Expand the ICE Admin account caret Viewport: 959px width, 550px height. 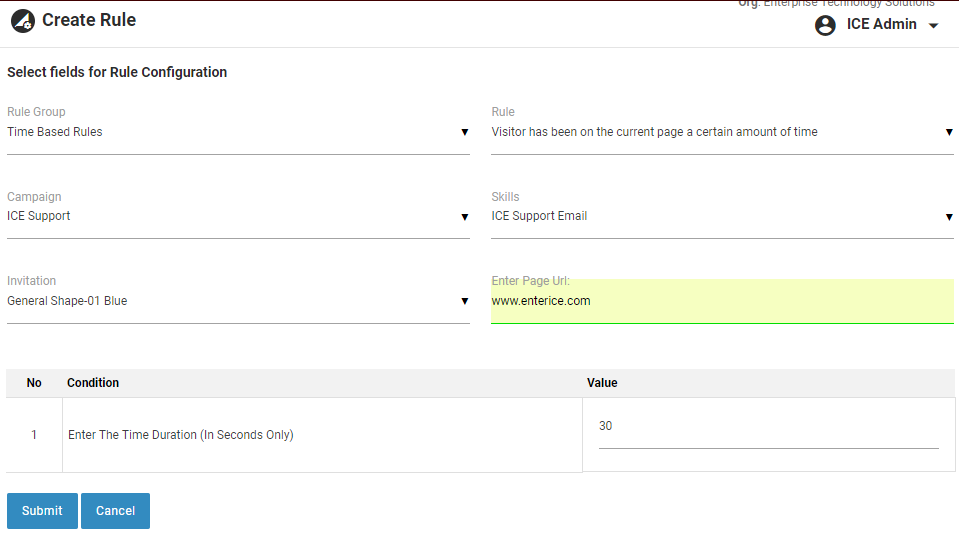934,26
